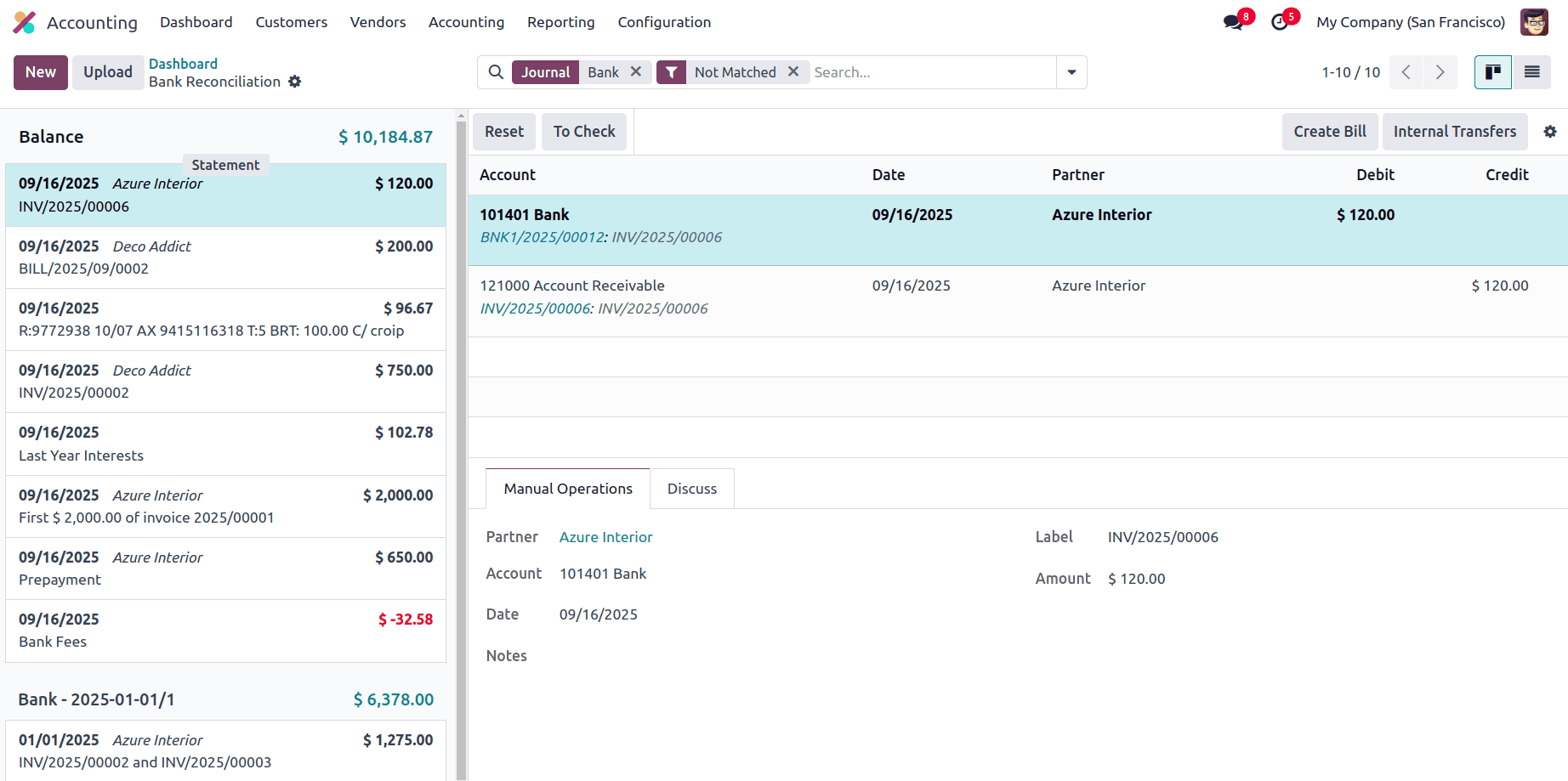Click the search magnifier icon

(496, 72)
